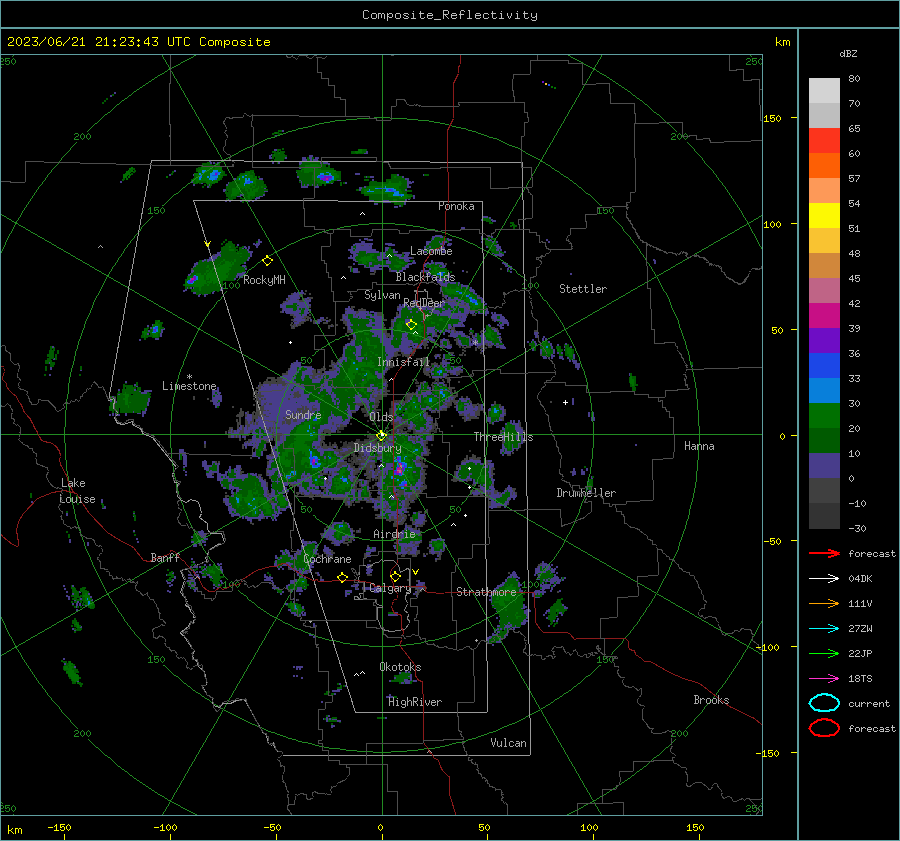Click the Calgary city label
900x841 pixels.
[390, 588]
